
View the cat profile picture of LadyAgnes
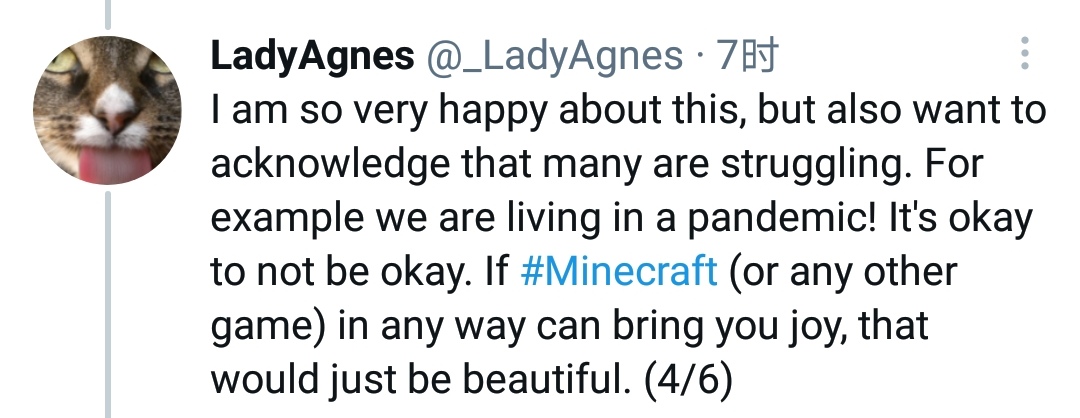click(x=107, y=110)
